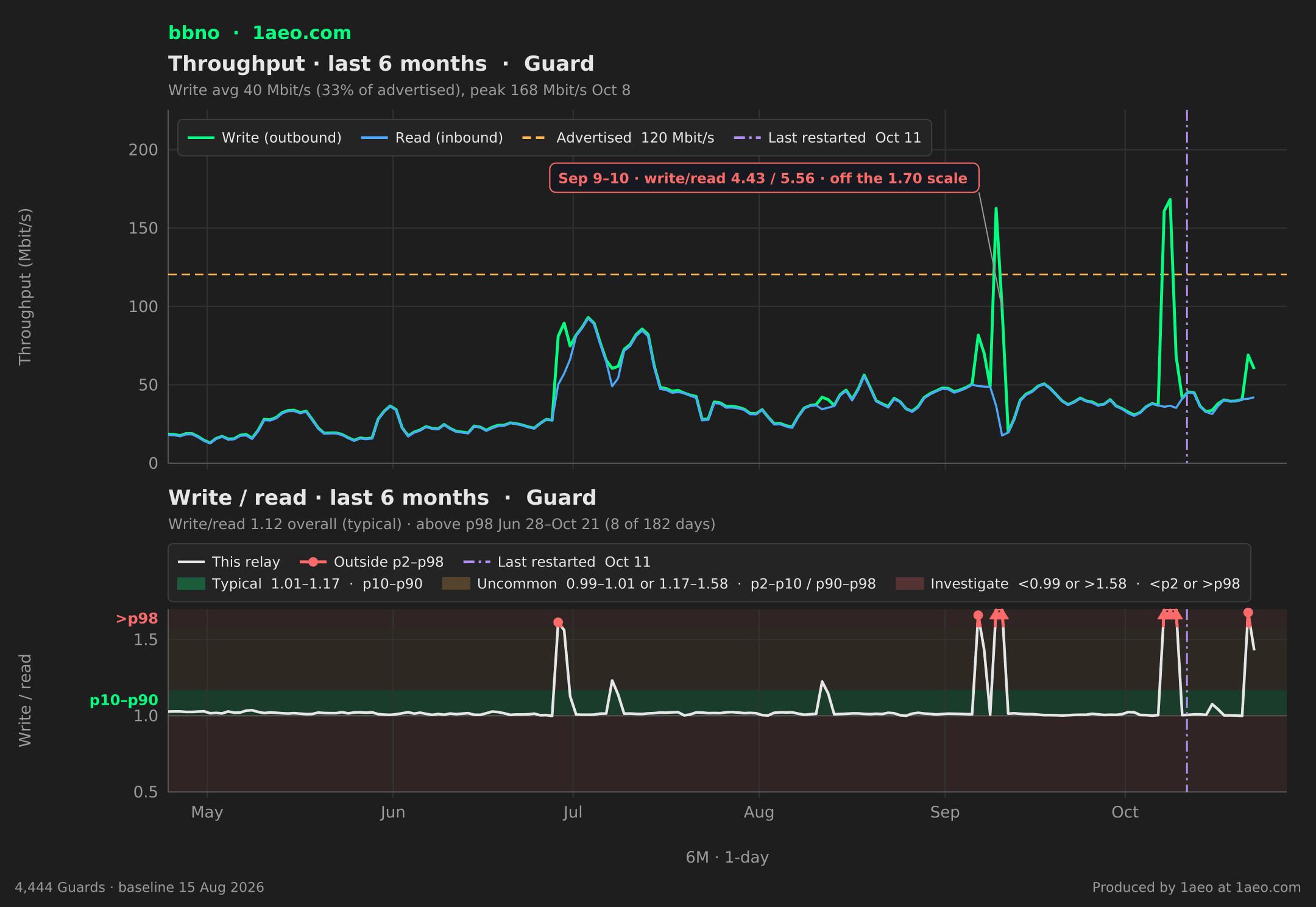1316x907 pixels.
Task: Click the Throughput · last 6 months title
Action: 381,63
